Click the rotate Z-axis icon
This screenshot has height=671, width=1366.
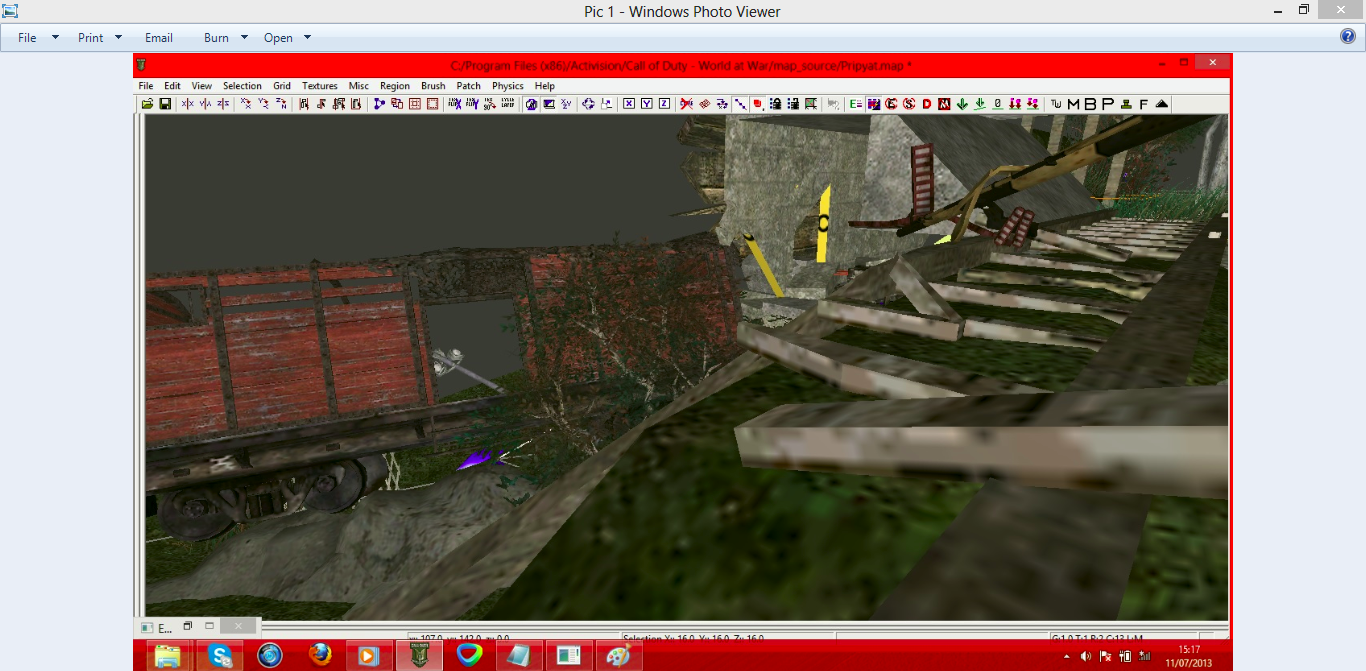pyautogui.click(x=281, y=104)
